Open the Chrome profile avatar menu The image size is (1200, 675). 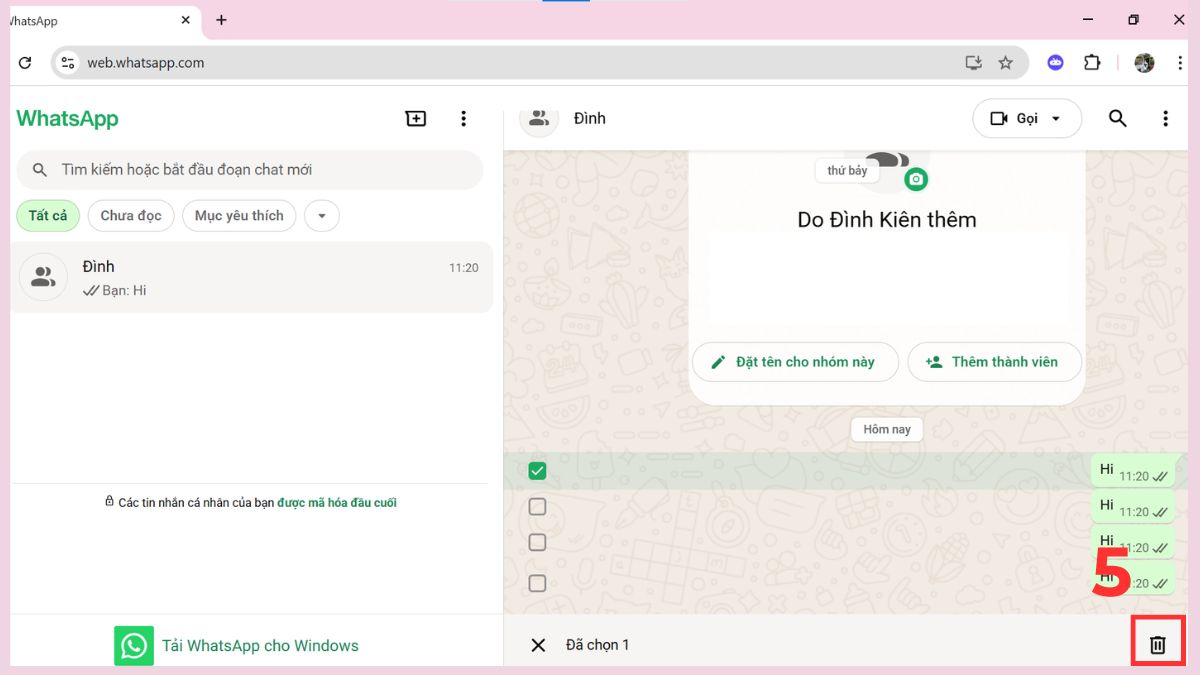click(x=1143, y=62)
